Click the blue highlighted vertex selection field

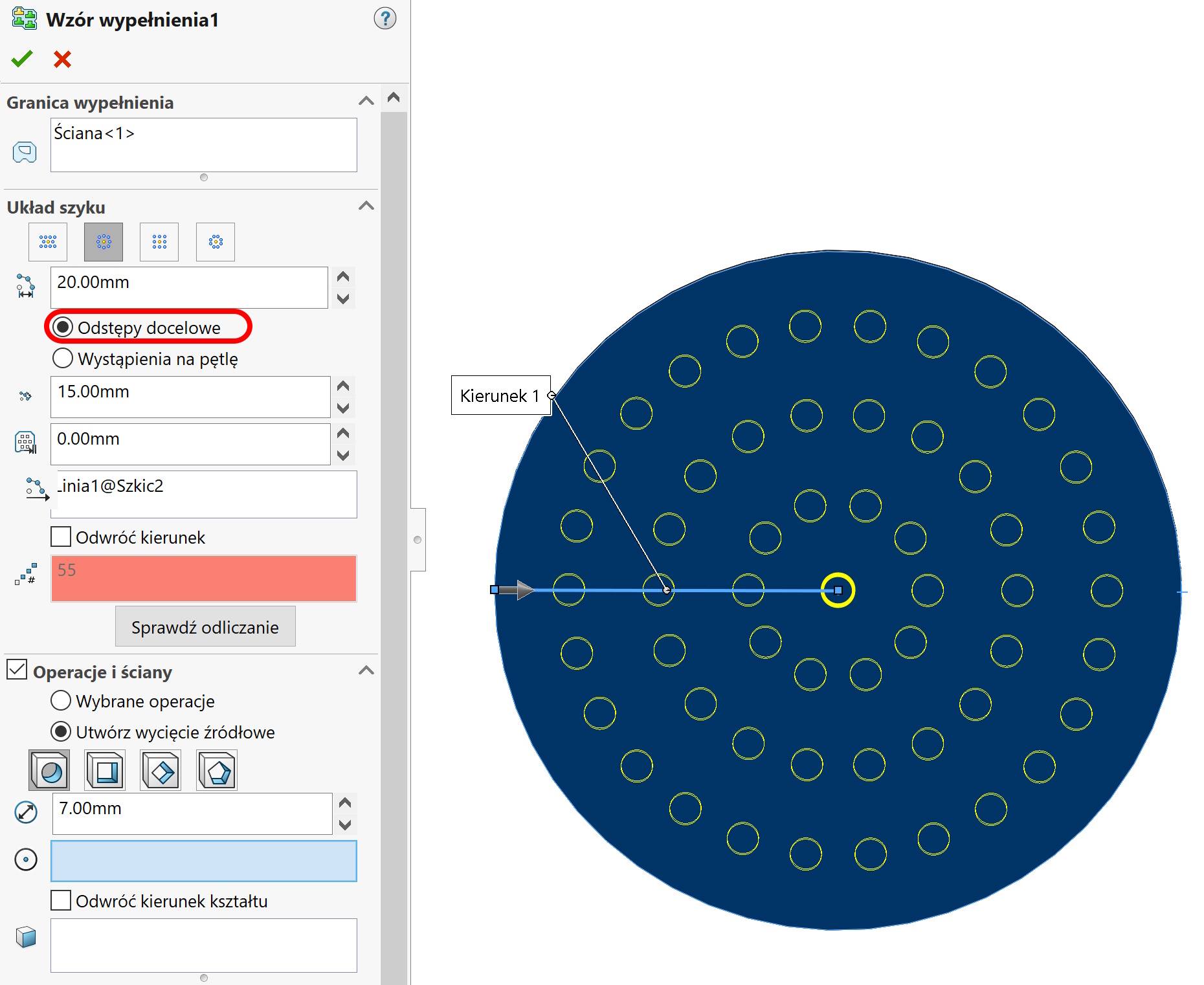tap(204, 861)
